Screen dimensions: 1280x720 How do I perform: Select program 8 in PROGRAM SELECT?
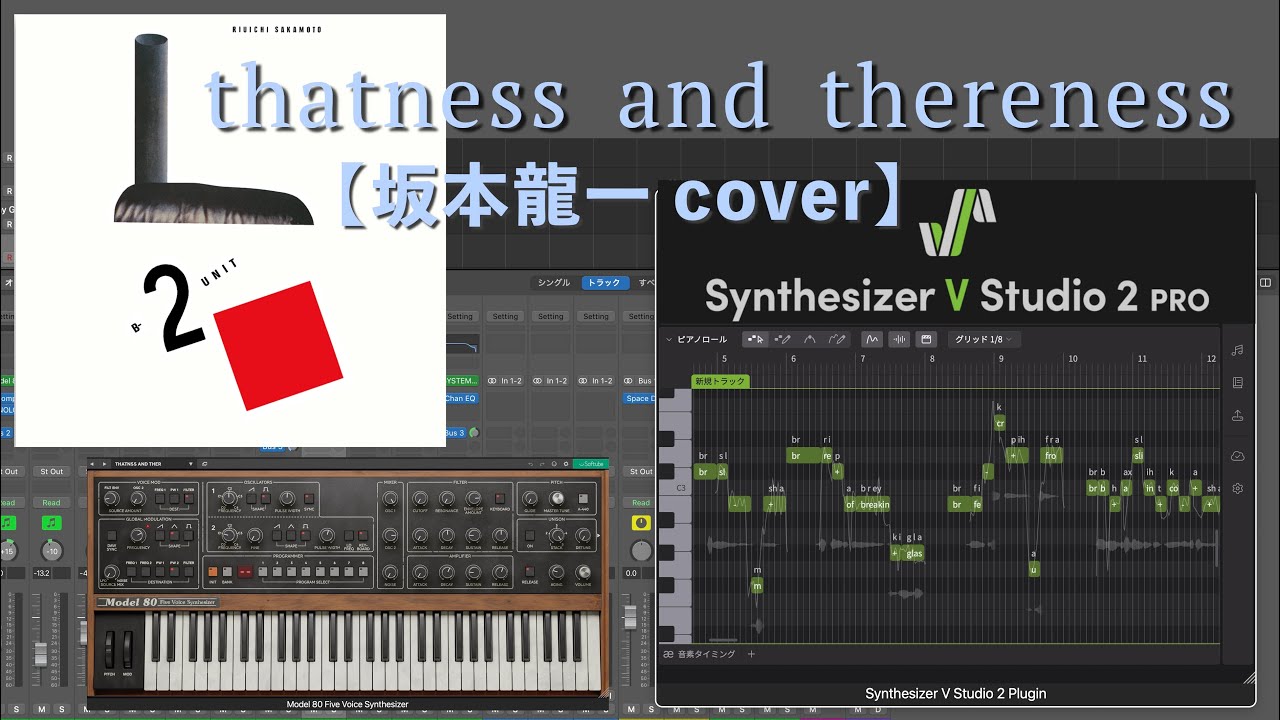tap(363, 572)
